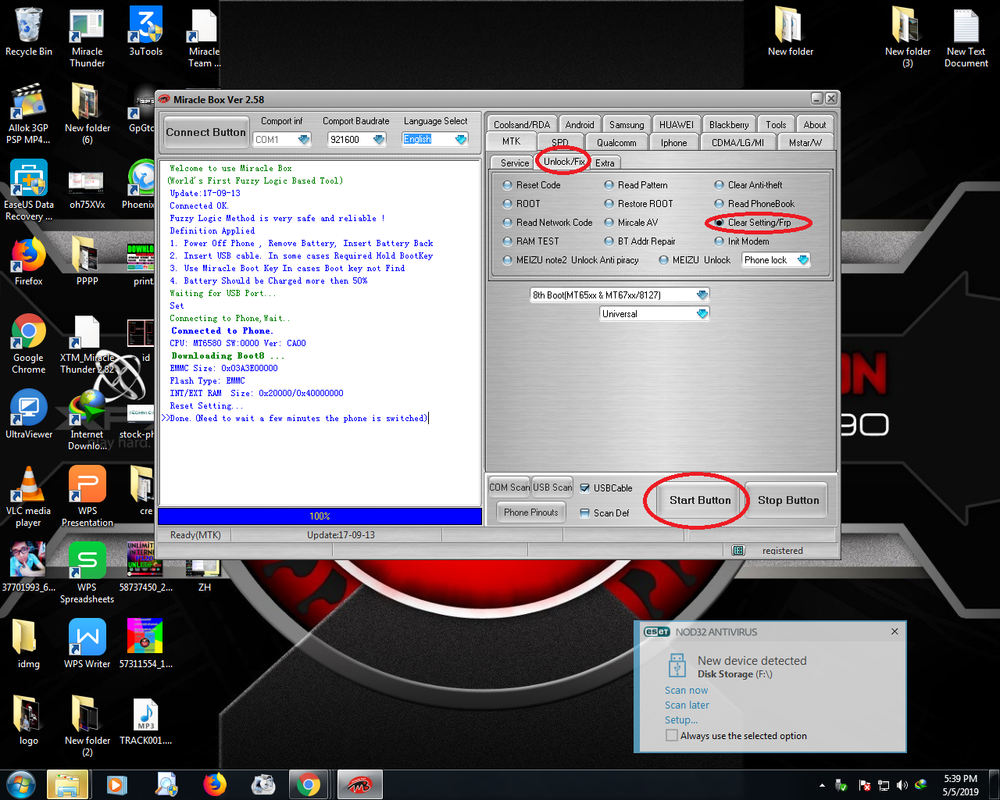
Task: Launch Firefox from the desktop
Action: tap(28, 262)
